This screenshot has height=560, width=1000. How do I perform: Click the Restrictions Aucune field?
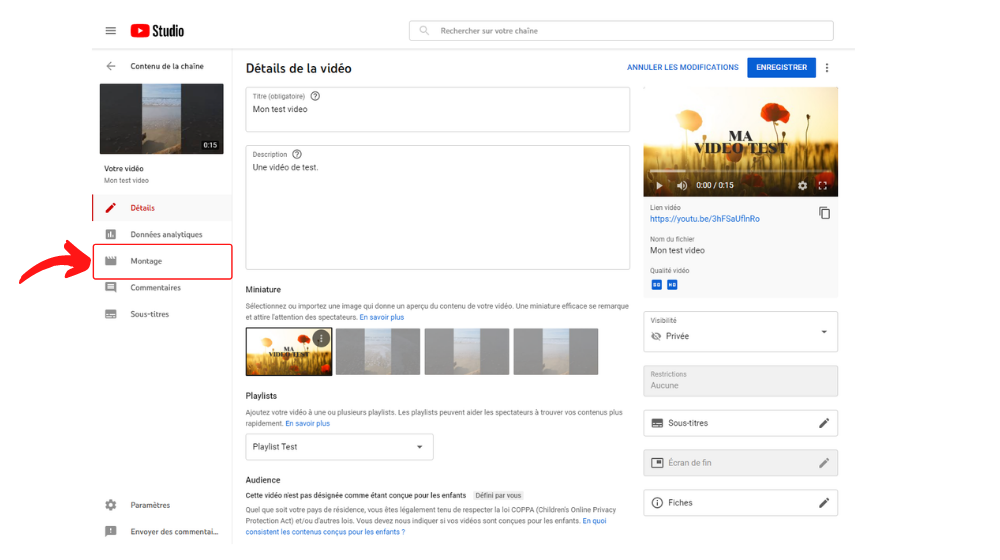point(740,381)
